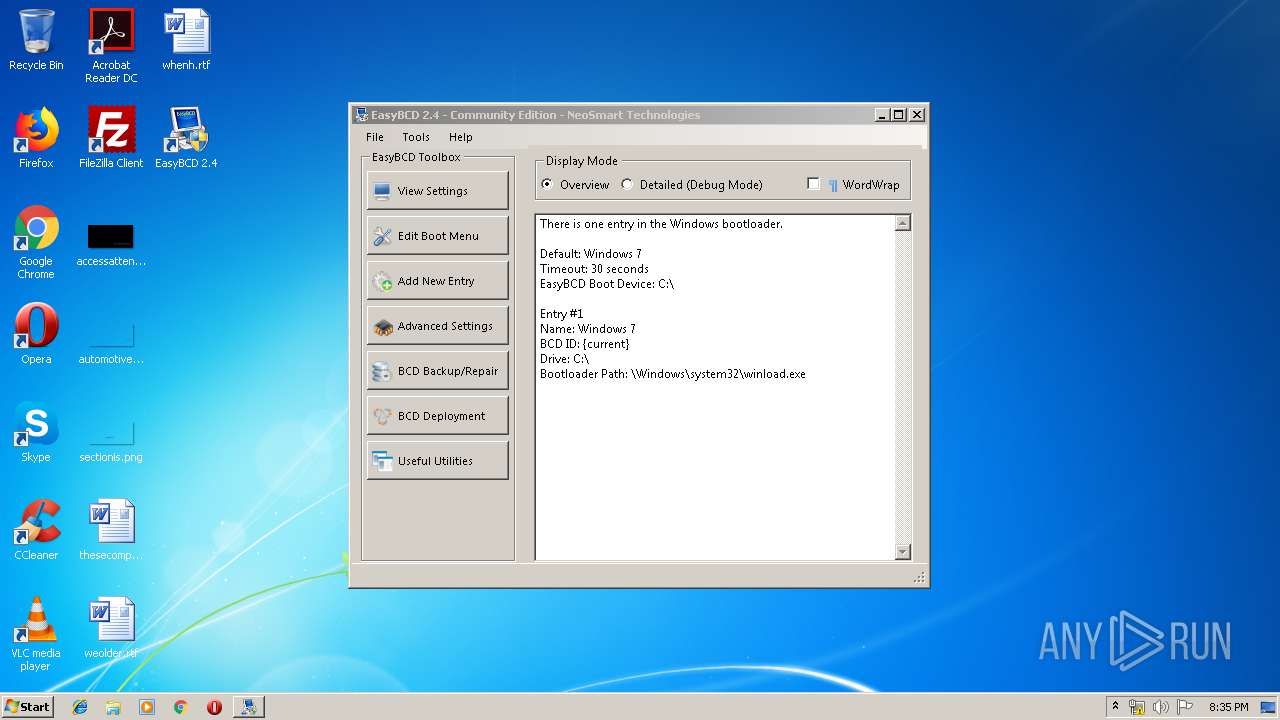This screenshot has width=1280, height=720.
Task: Open the network status tray icon
Action: pos(1137,707)
